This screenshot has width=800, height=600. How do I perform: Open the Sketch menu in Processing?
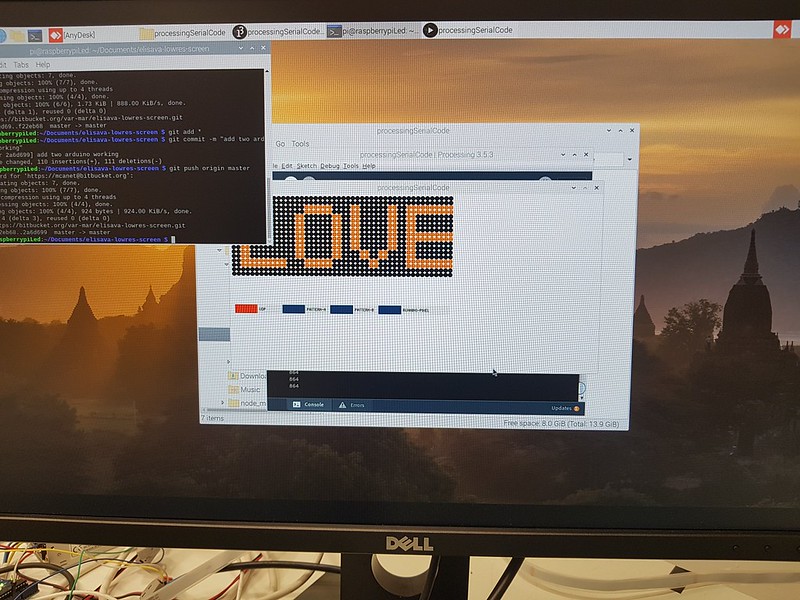click(305, 168)
